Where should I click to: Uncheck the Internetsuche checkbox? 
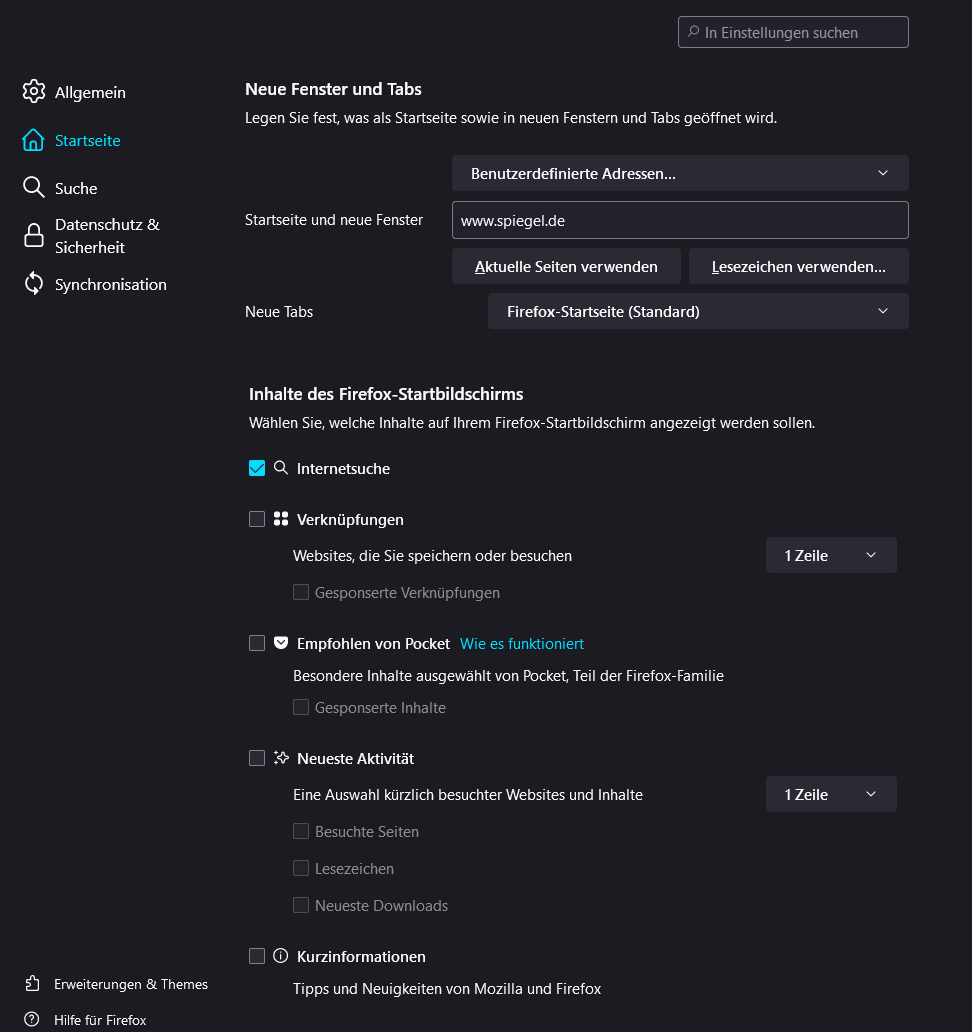tap(257, 468)
